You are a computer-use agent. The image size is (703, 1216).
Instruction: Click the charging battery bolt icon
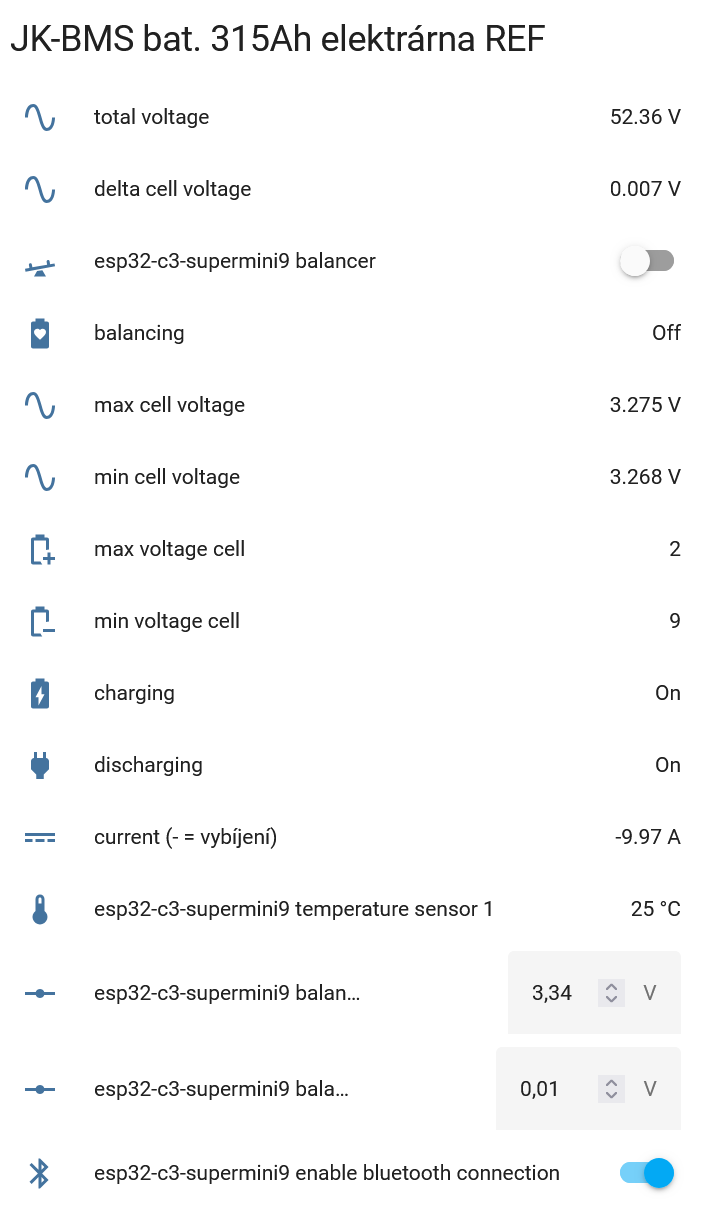coord(40,693)
